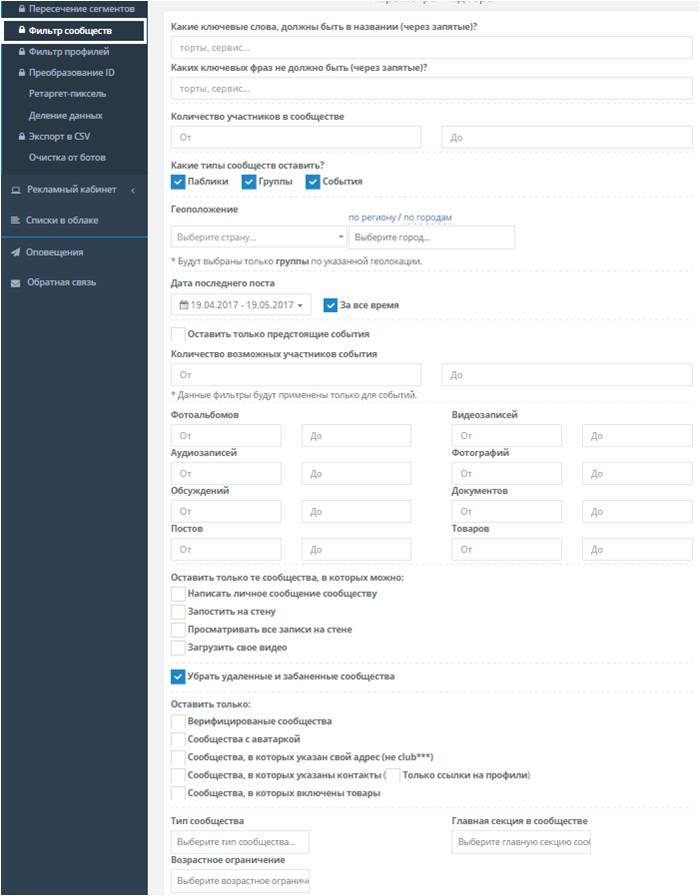Screen dimensions: 700x896
Task: Toggle the За все время checkbox
Action: click(330, 305)
